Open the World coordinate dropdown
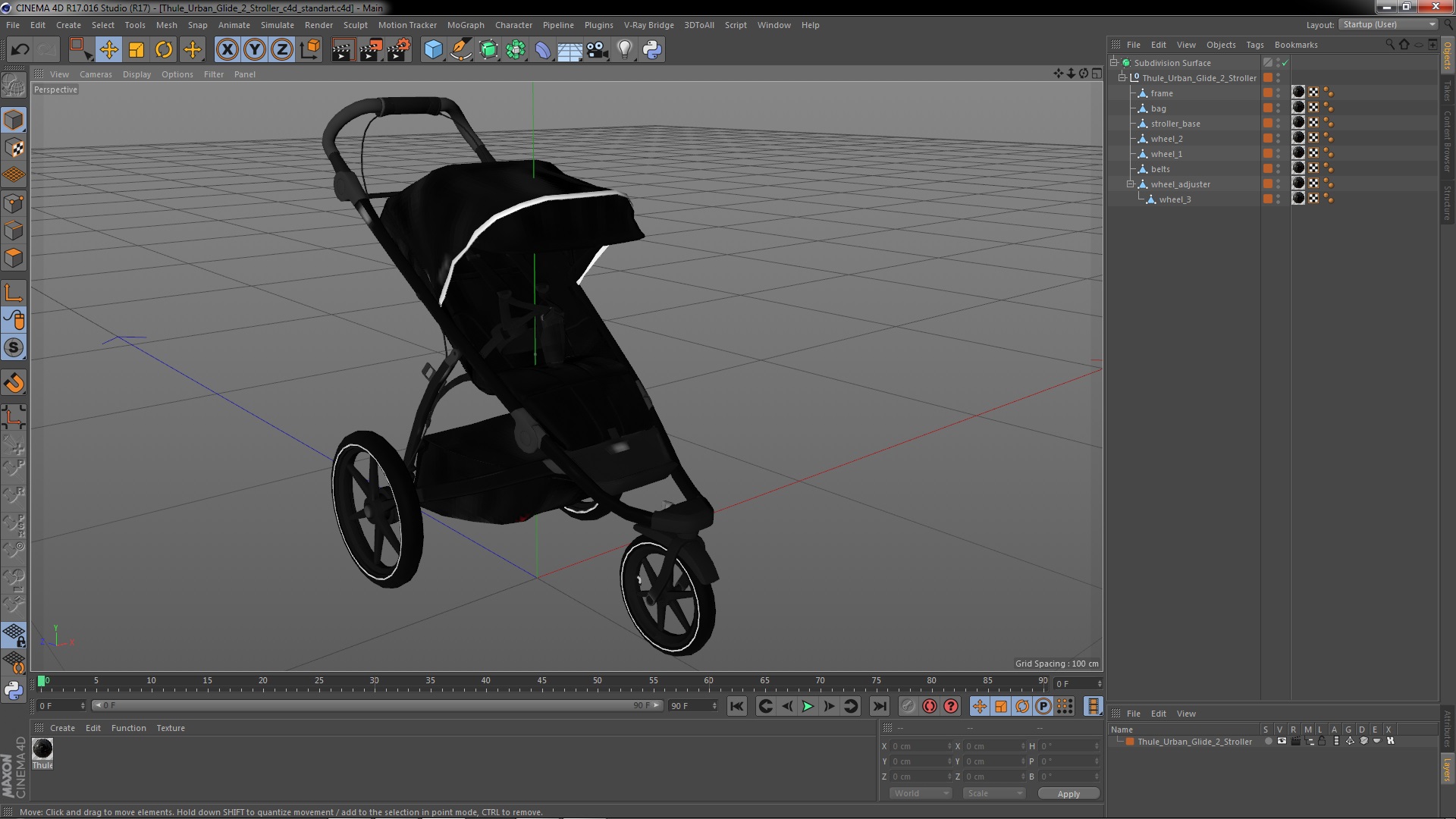Image resolution: width=1456 pixels, height=819 pixels. click(x=921, y=793)
